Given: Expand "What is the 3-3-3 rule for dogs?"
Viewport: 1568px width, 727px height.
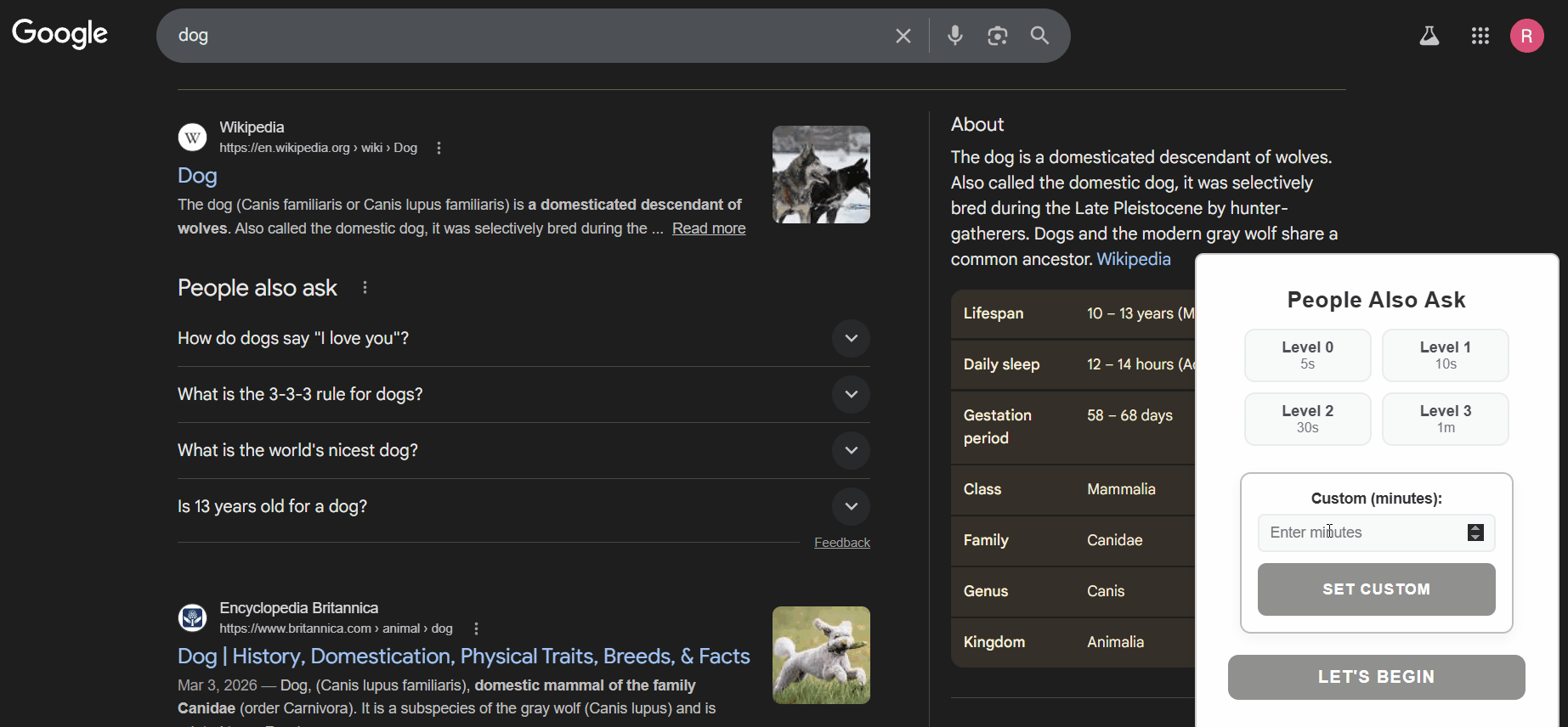Looking at the screenshot, I should tap(851, 394).
